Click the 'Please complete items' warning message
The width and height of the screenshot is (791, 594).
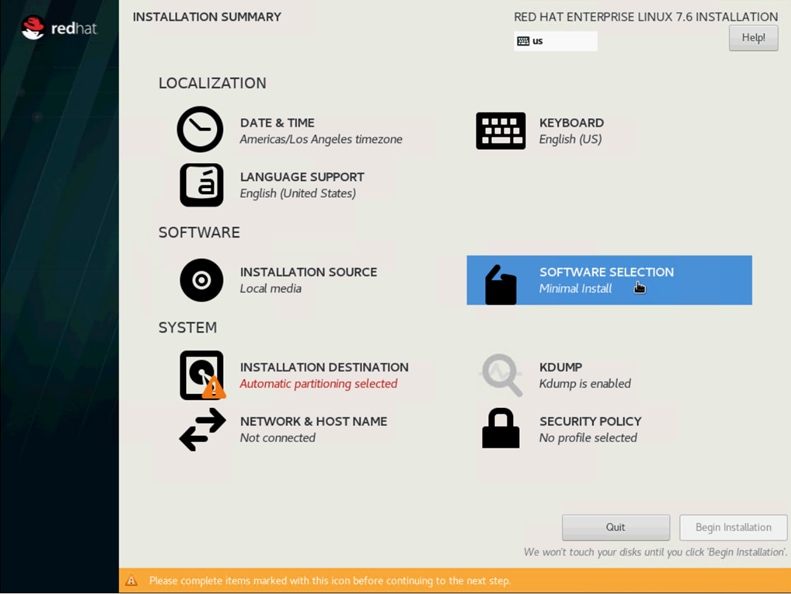[x=330, y=580]
